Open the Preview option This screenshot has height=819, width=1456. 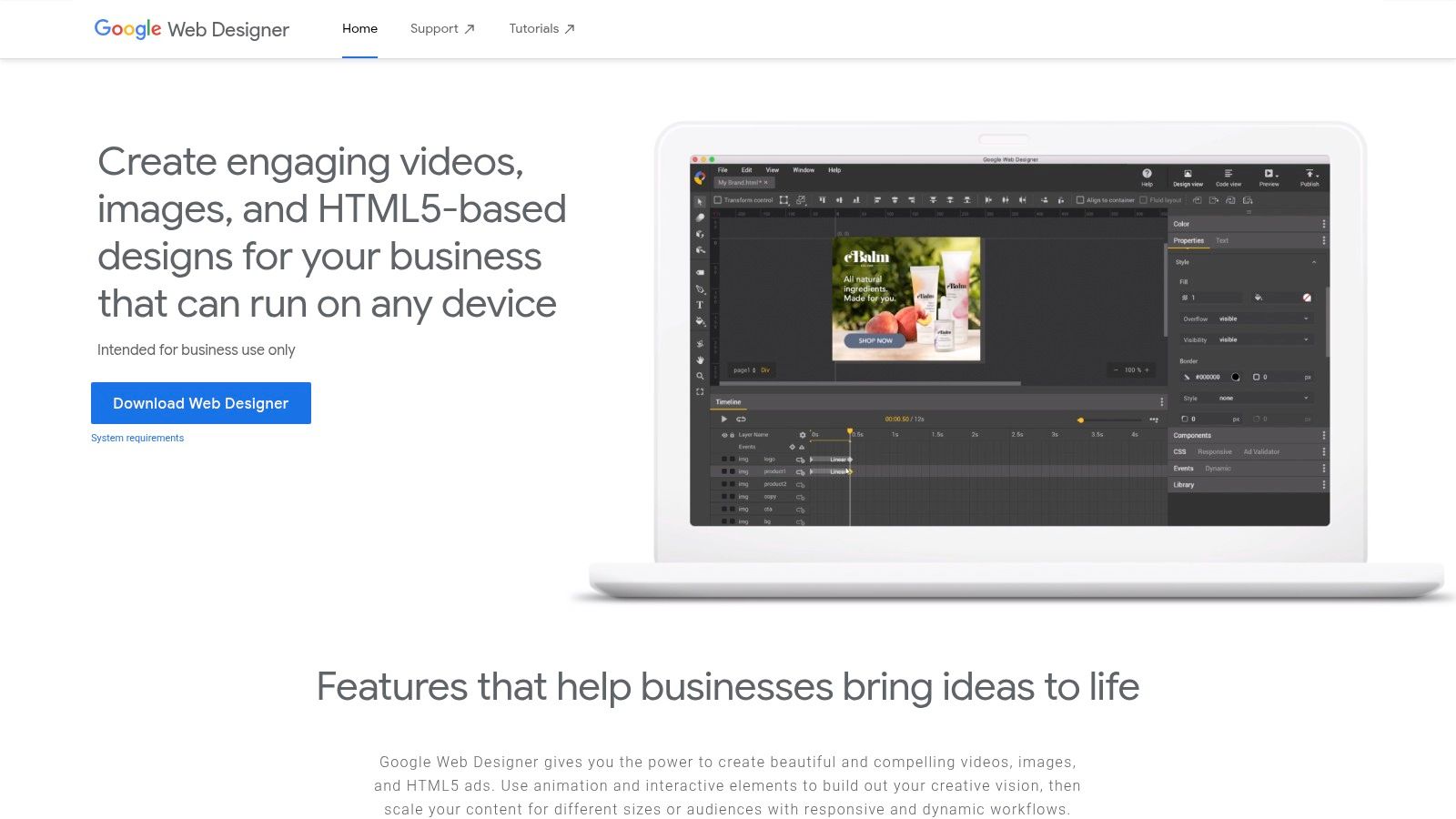coord(1268,178)
